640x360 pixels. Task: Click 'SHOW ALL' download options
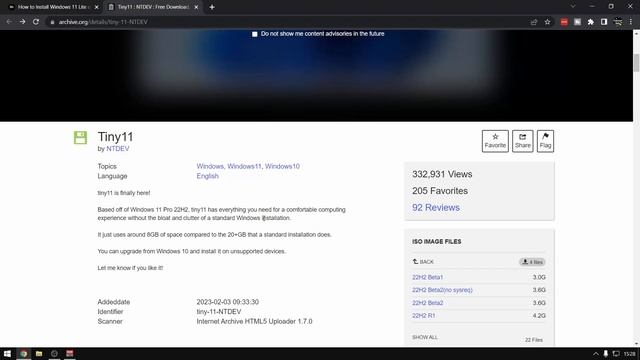424,337
